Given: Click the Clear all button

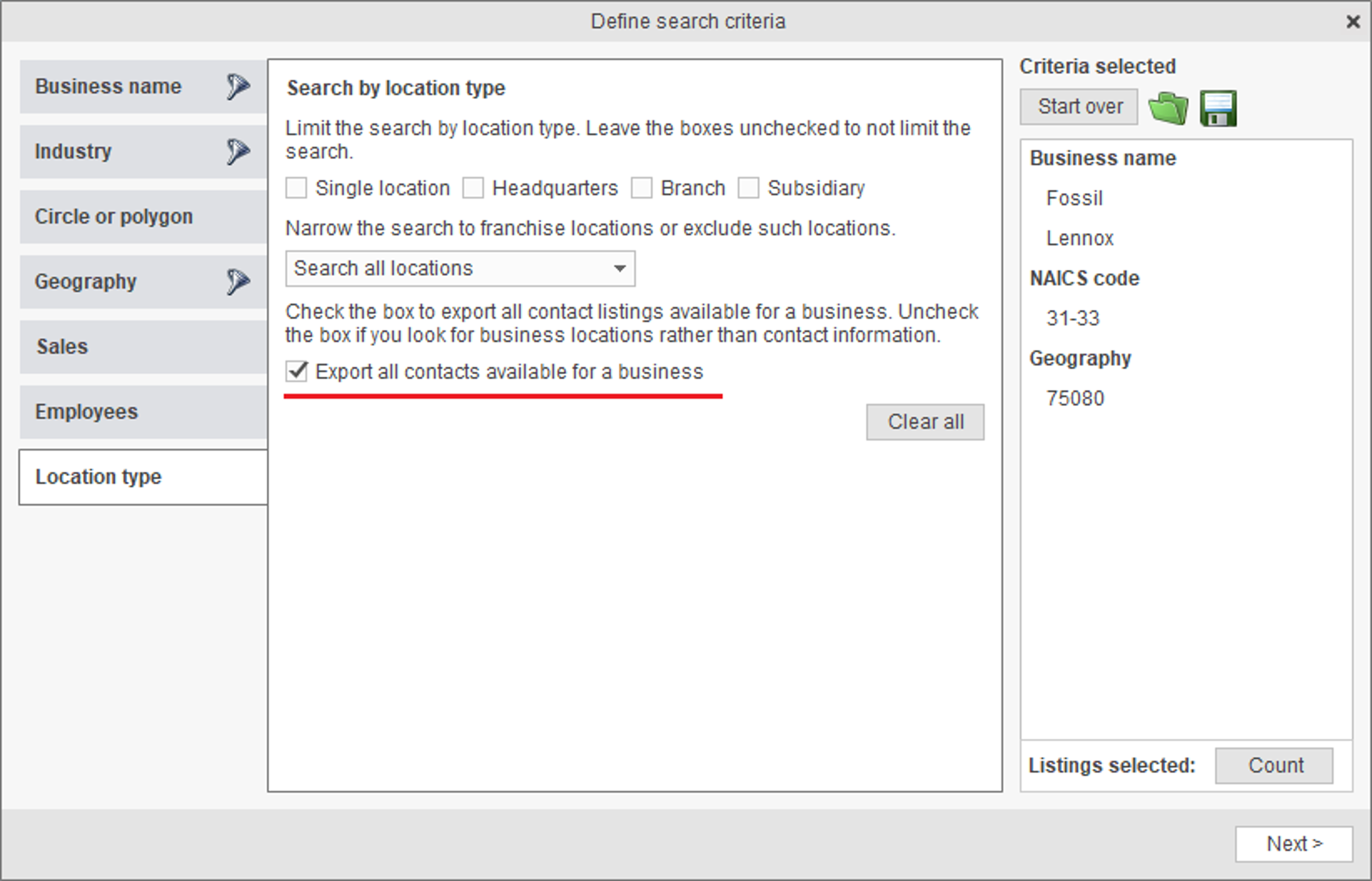Looking at the screenshot, I should [925, 422].
